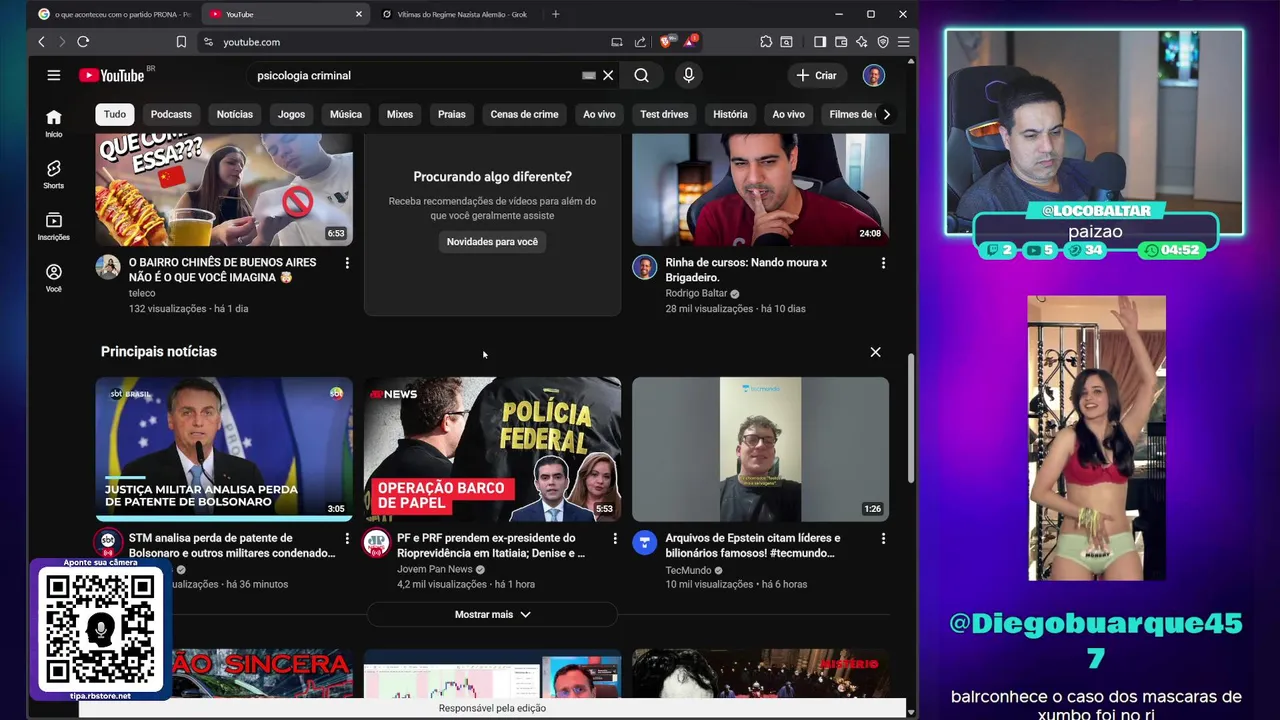
Task: Play the Bairro Chinês Buenos Aires thumbnail
Action: coord(224,189)
